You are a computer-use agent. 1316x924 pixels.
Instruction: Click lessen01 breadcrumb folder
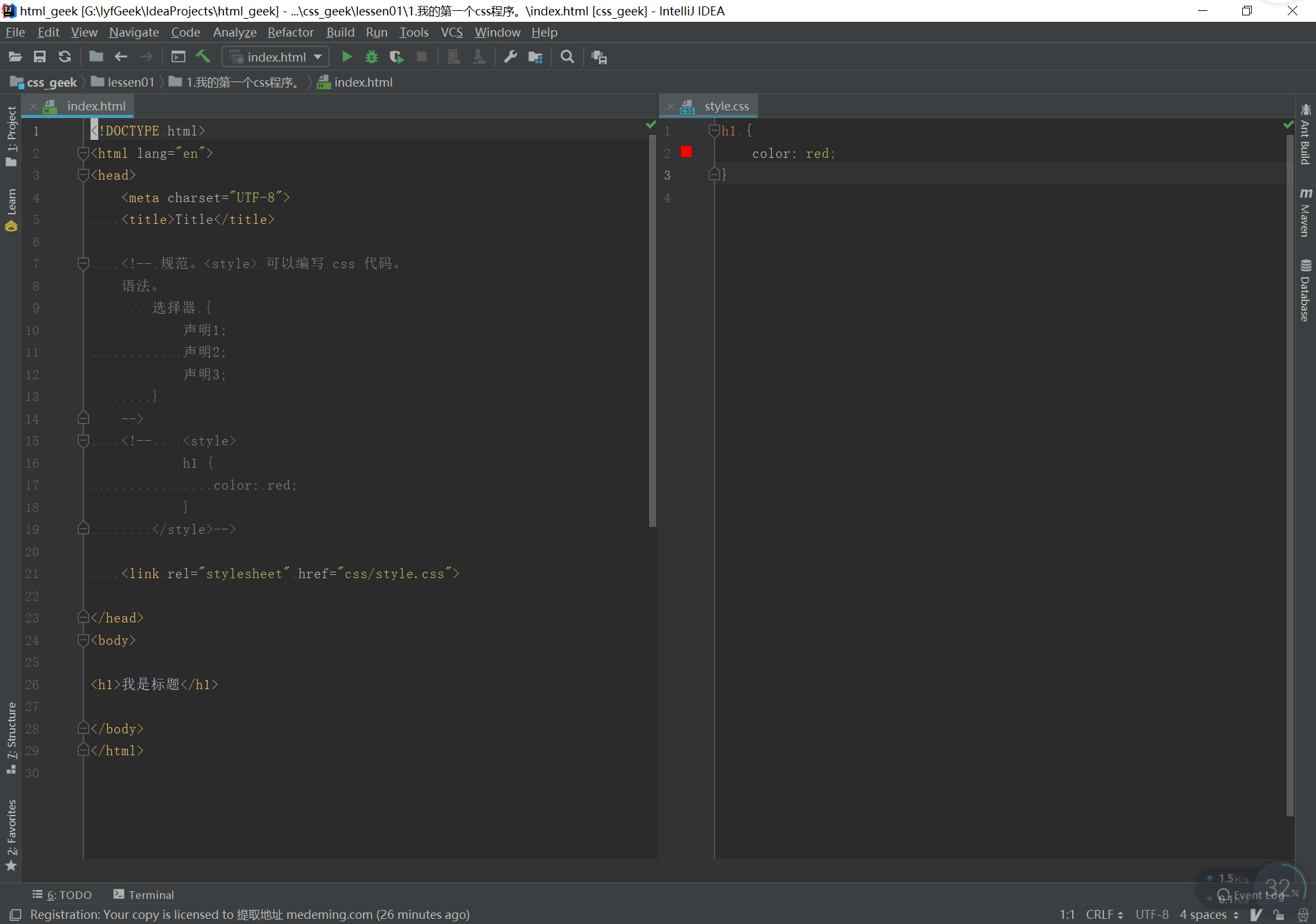(123, 82)
